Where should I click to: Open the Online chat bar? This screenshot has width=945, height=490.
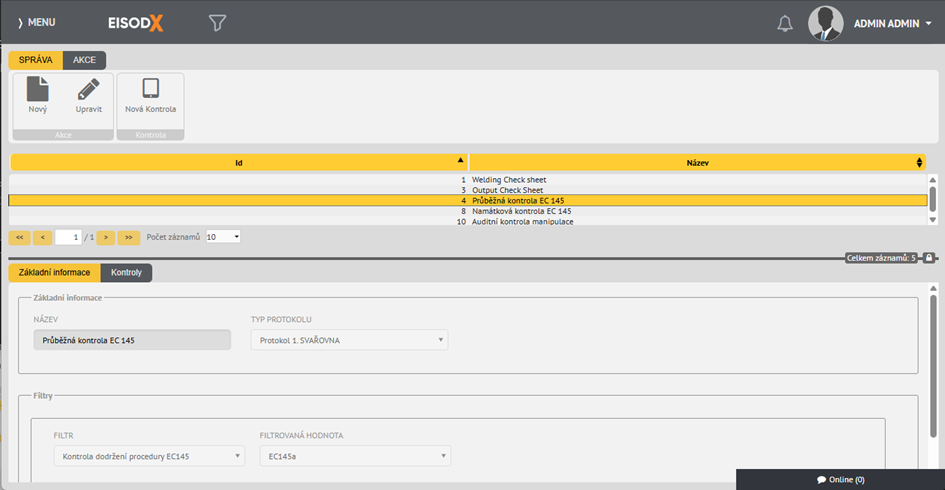coord(840,479)
